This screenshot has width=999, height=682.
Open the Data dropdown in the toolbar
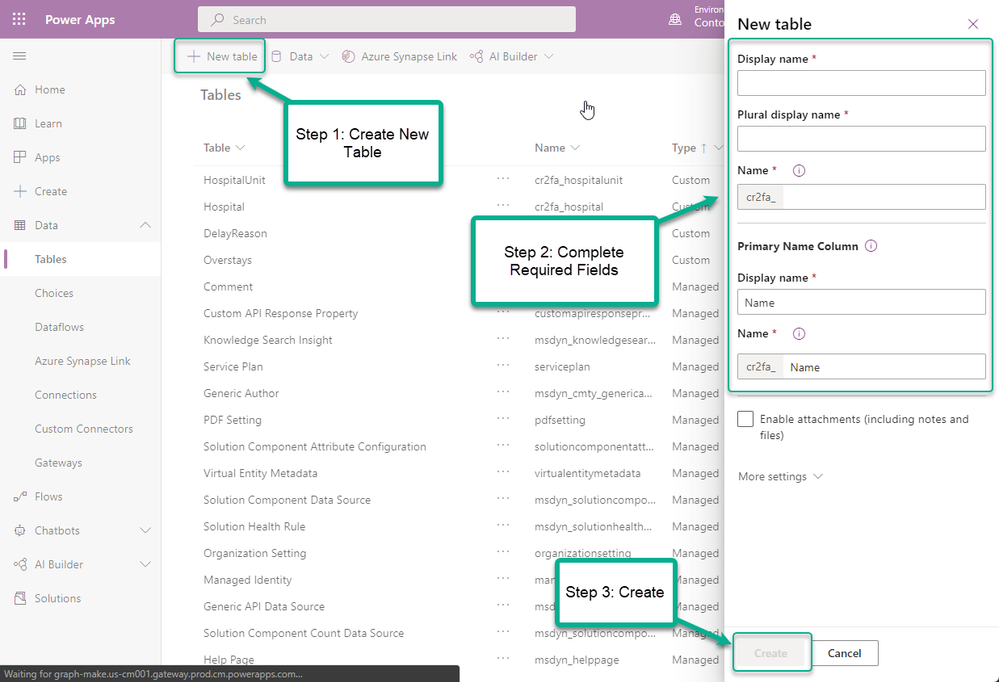tap(324, 56)
